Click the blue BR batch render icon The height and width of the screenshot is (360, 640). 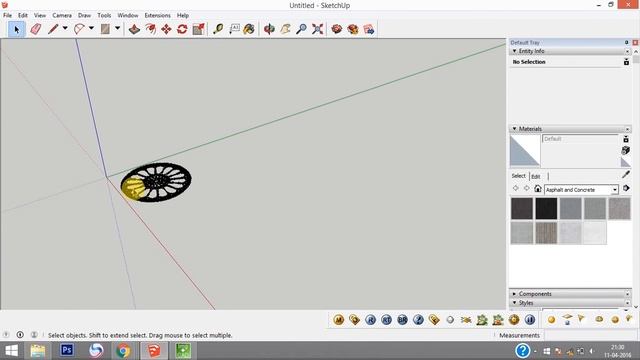pyautogui.click(x=402, y=320)
